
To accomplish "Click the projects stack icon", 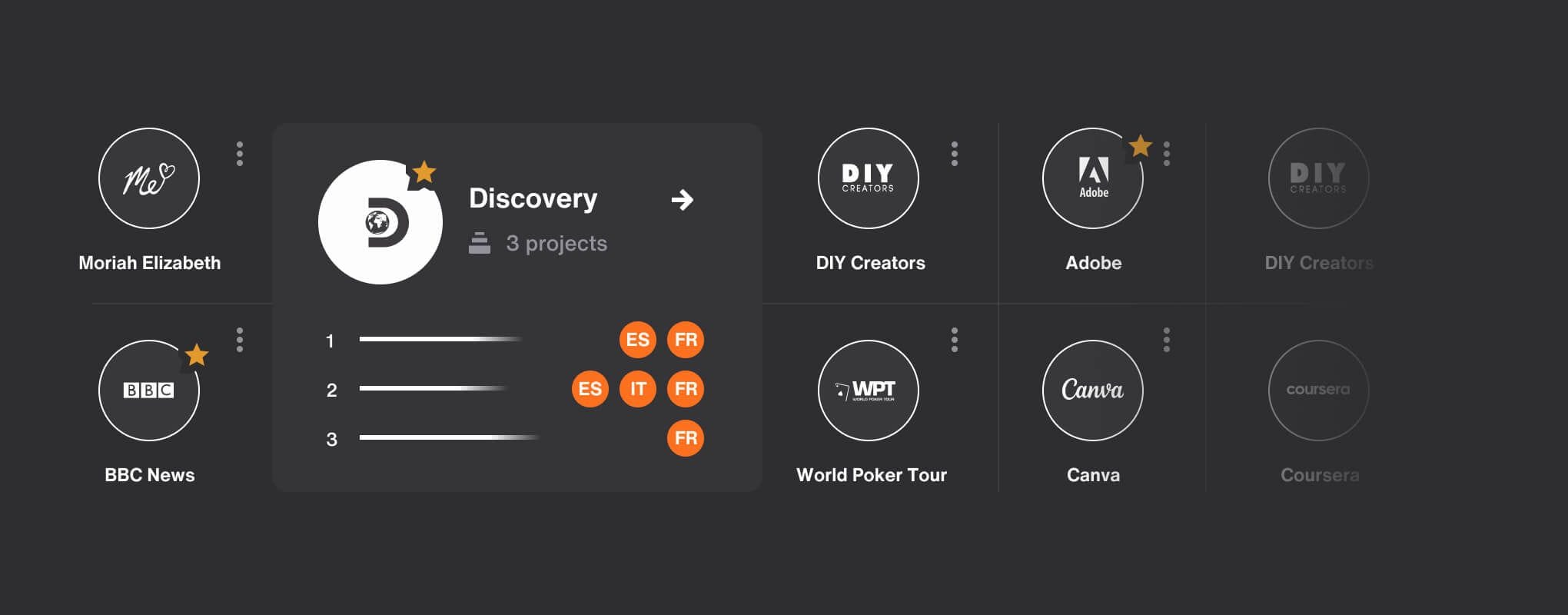I will (x=480, y=243).
